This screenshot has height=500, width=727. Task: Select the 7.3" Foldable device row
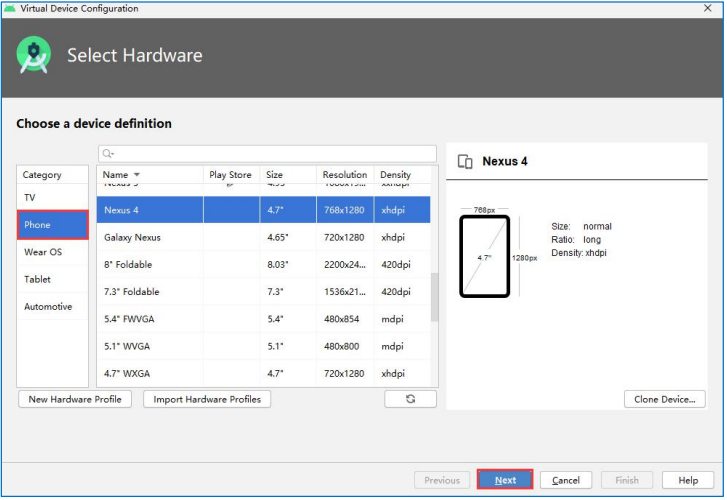[x=265, y=293]
